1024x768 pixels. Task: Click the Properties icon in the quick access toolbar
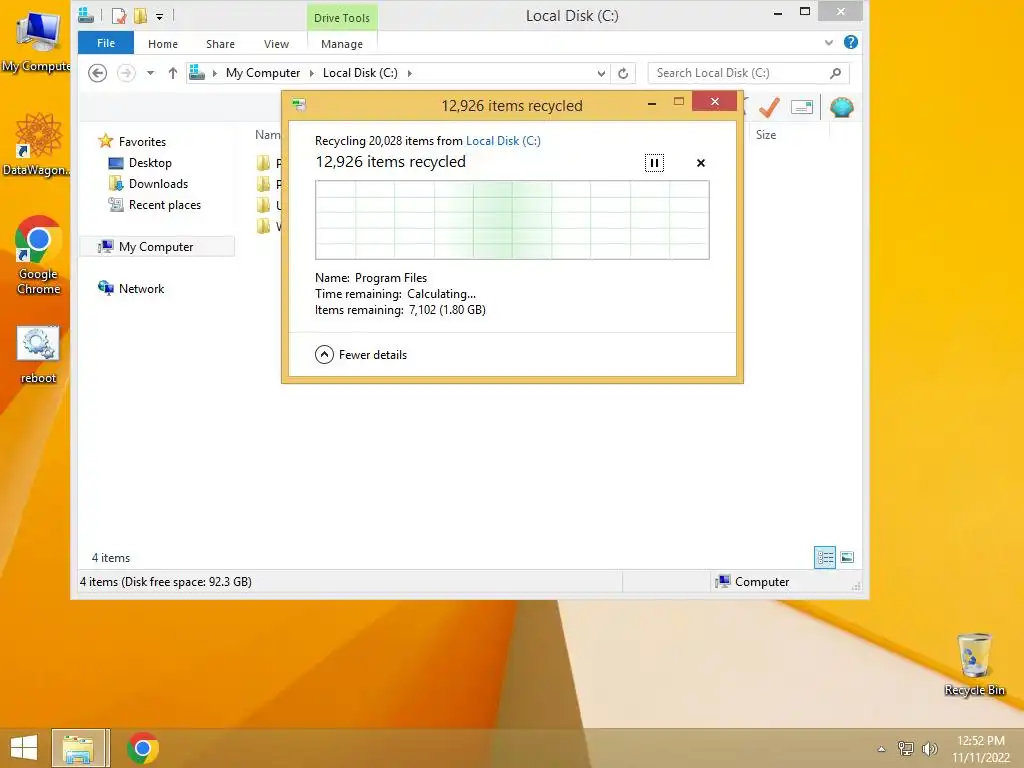pyautogui.click(x=119, y=16)
